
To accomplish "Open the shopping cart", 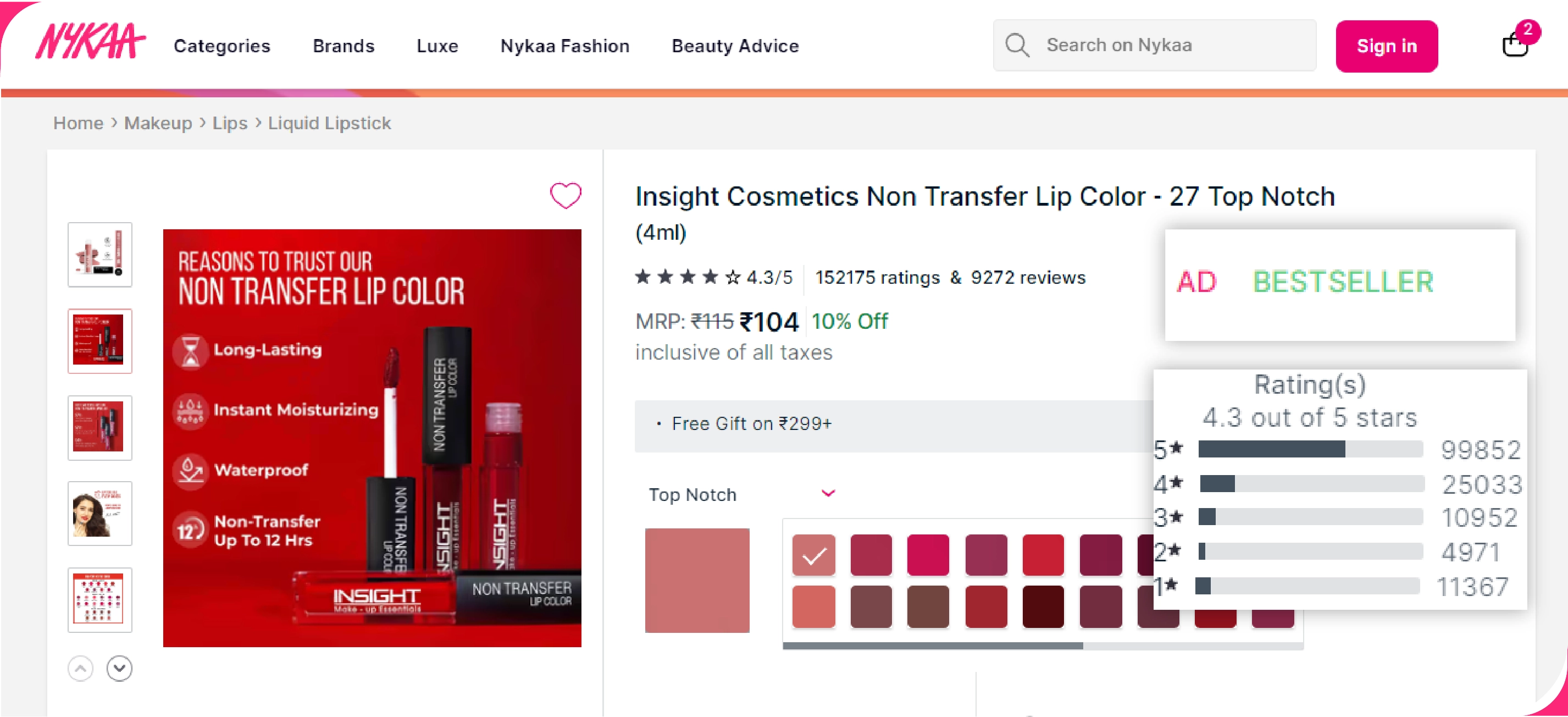I will (1516, 46).
